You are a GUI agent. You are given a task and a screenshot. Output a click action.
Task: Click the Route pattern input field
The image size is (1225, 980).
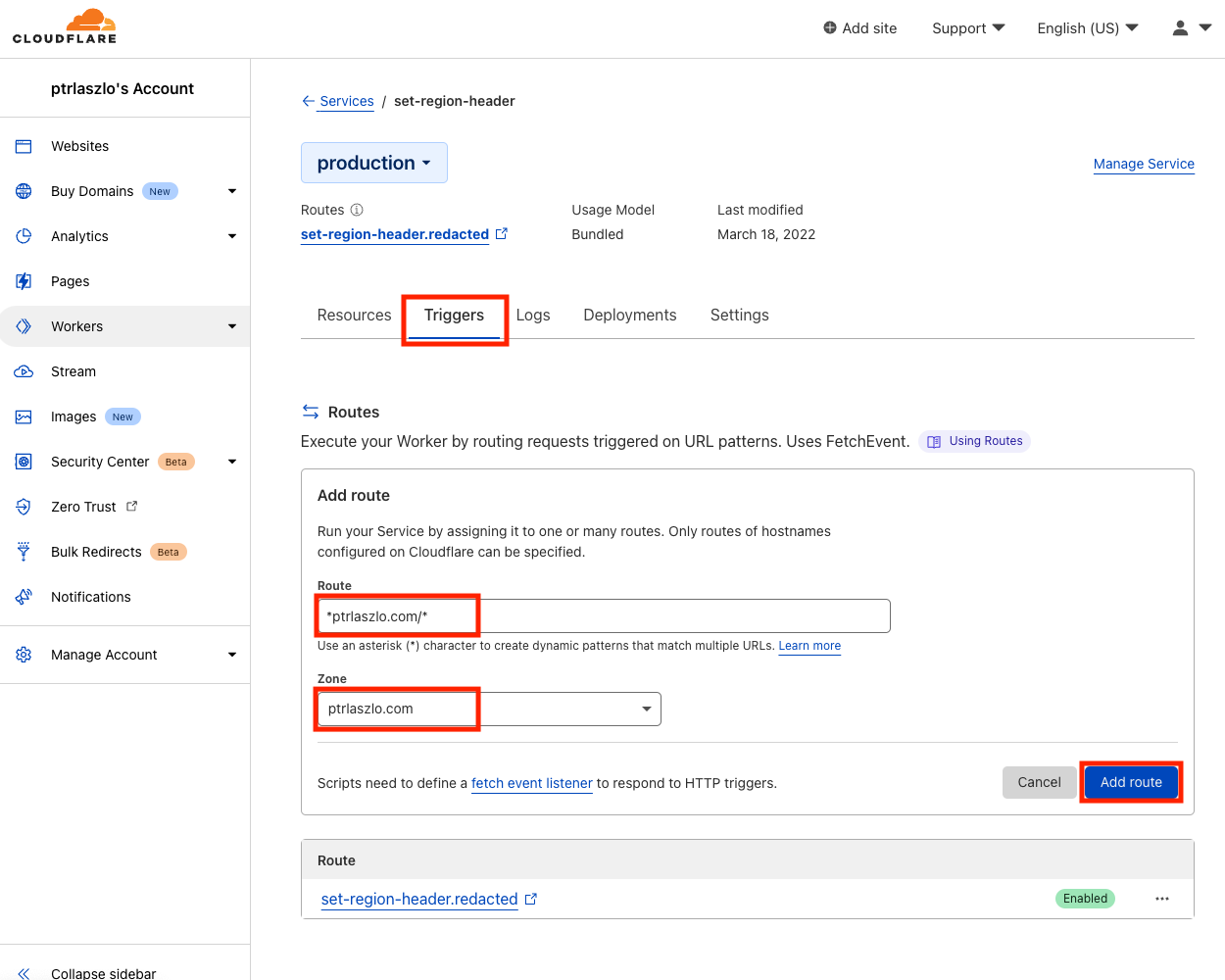(602, 615)
